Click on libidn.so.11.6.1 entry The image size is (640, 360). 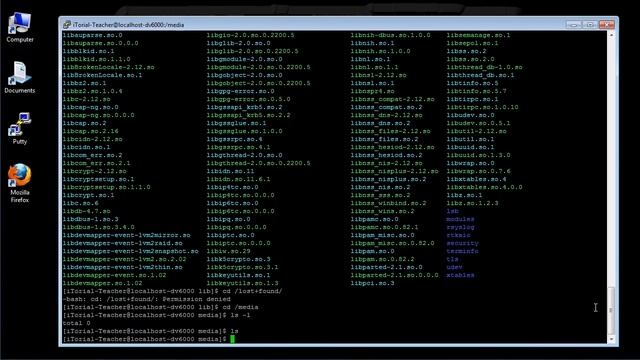coord(238,179)
